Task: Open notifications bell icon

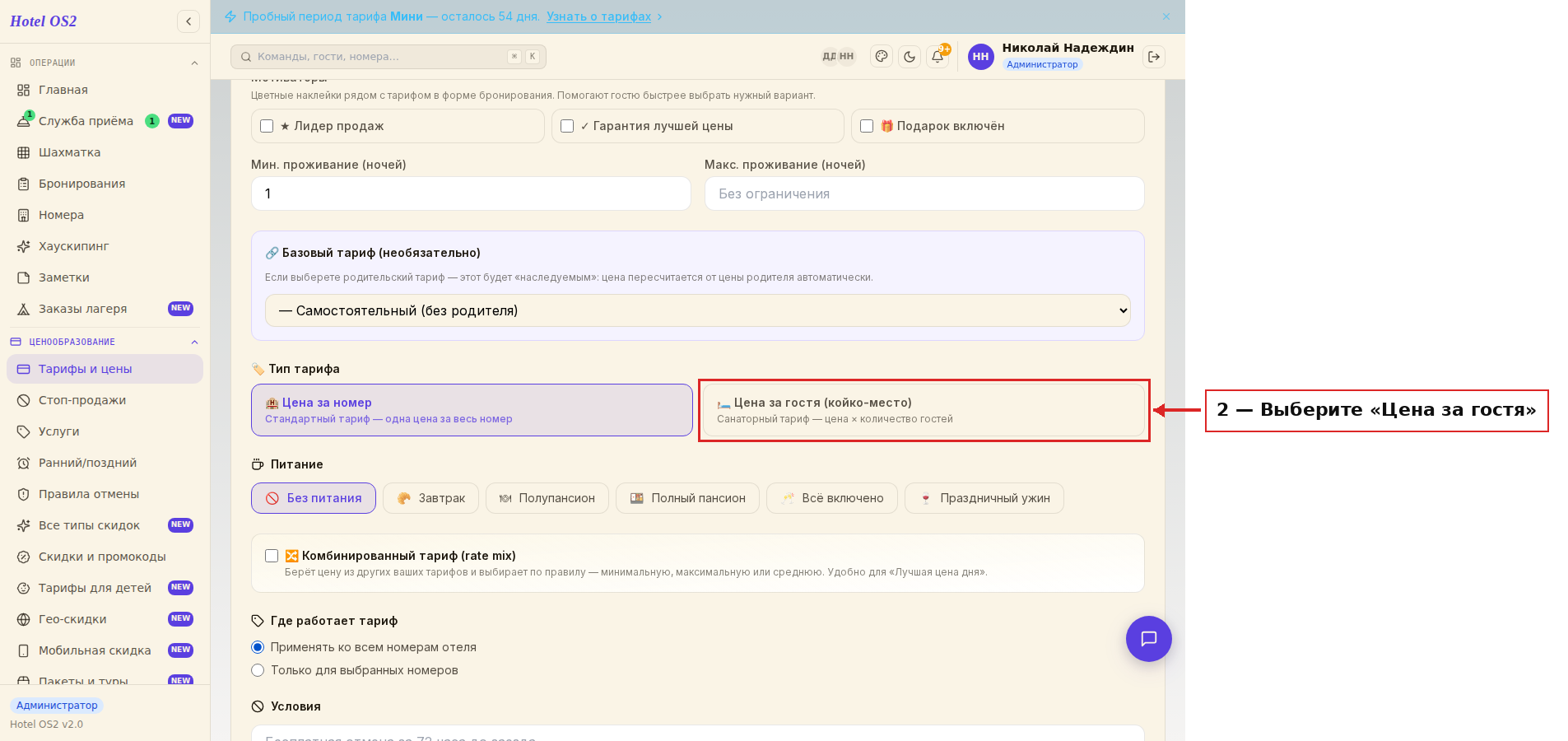Action: pos(938,57)
